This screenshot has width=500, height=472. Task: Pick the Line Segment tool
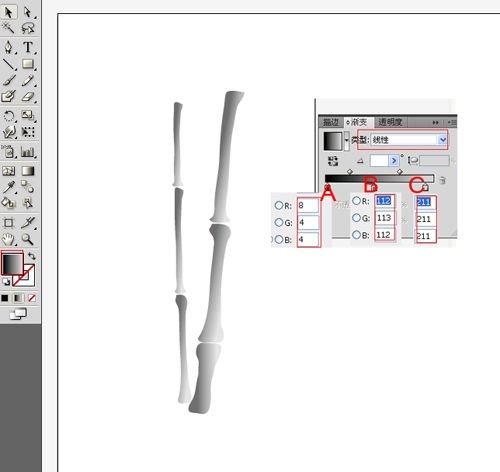[8, 64]
